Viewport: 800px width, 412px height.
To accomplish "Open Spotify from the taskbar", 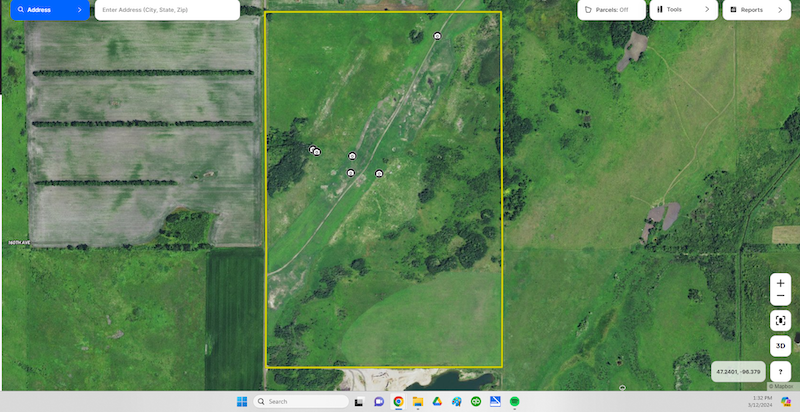I will (513, 401).
